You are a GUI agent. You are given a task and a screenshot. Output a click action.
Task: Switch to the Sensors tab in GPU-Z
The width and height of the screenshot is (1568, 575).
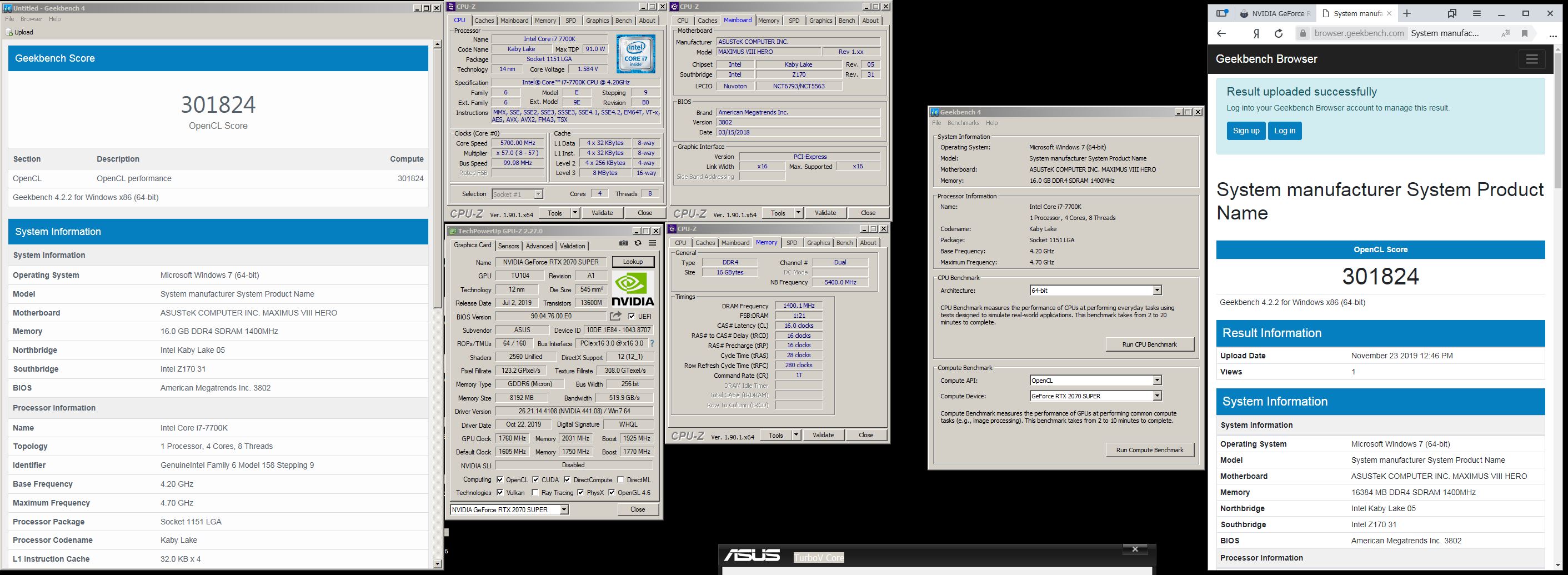coord(508,246)
